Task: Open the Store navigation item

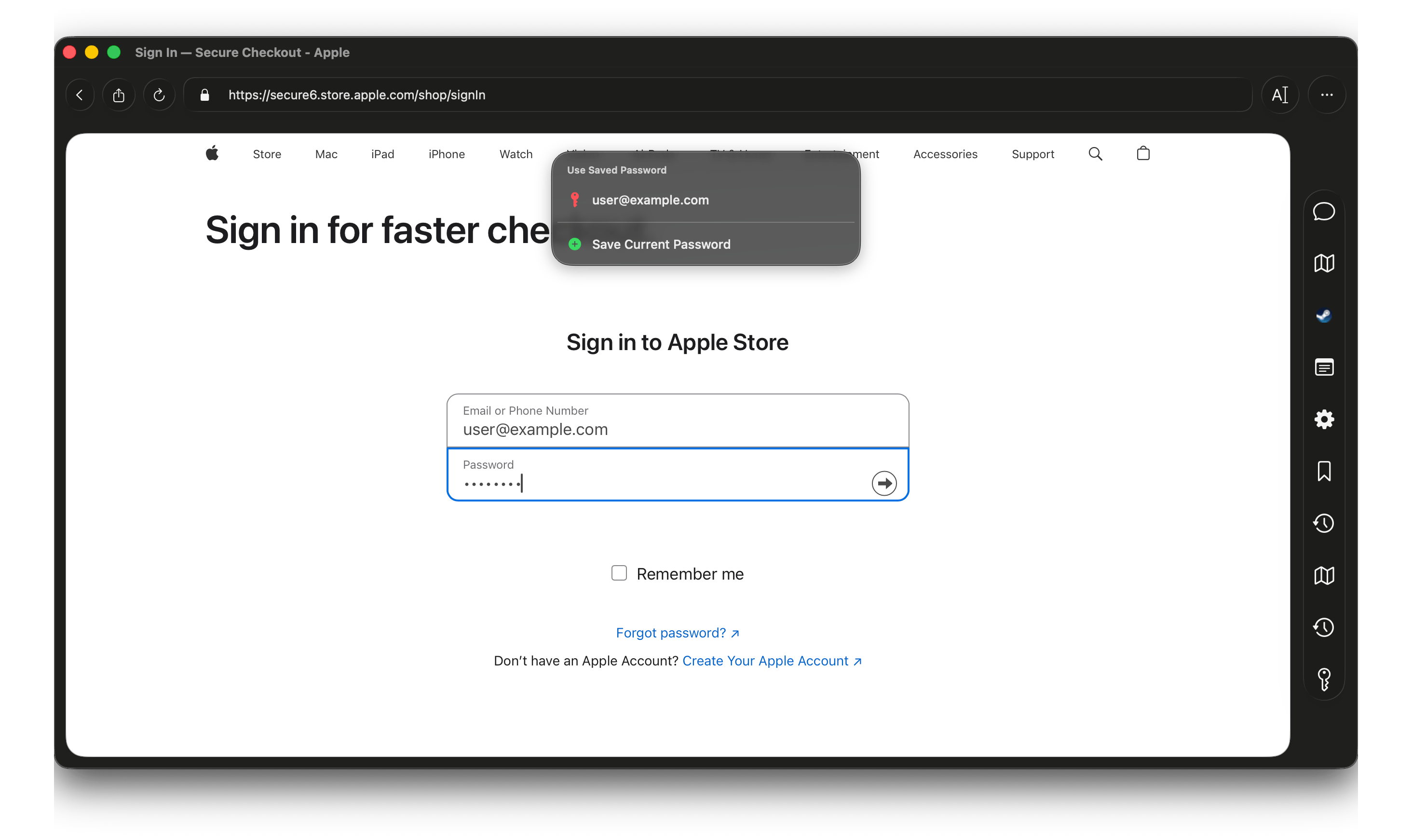Action: click(x=267, y=154)
